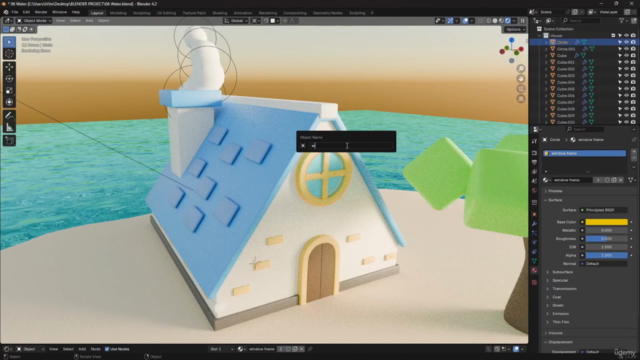
Task: Open the Edit menu
Action: point(26,12)
